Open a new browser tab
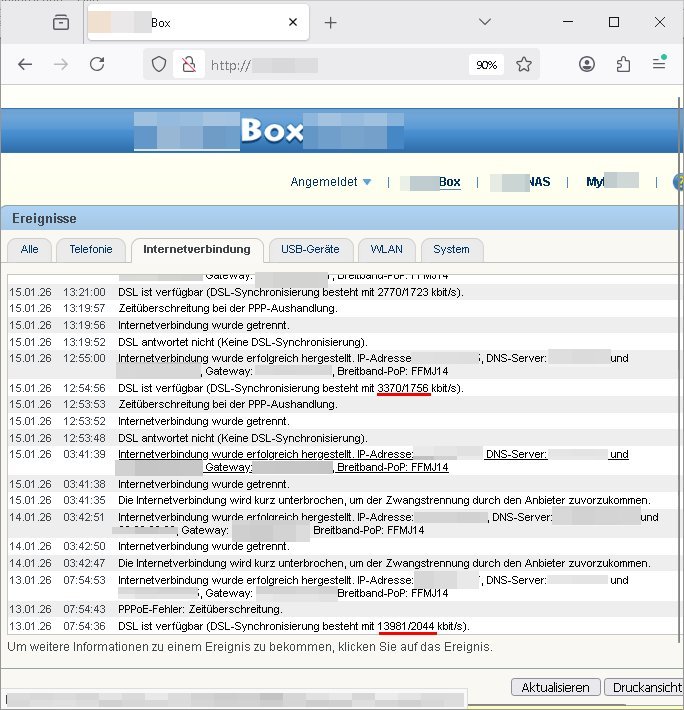 (331, 22)
